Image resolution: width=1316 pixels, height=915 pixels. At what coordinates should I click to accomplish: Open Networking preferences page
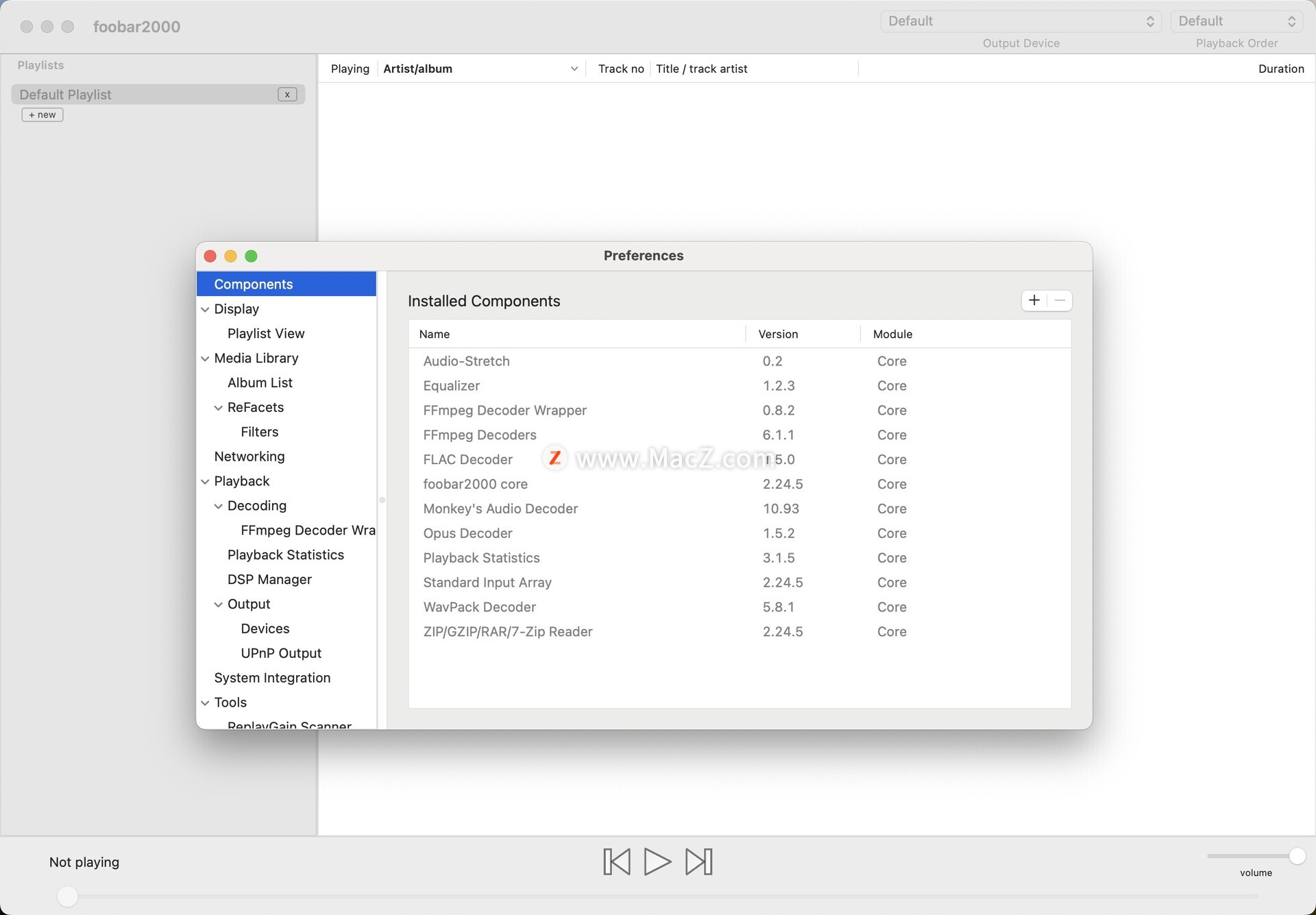249,456
